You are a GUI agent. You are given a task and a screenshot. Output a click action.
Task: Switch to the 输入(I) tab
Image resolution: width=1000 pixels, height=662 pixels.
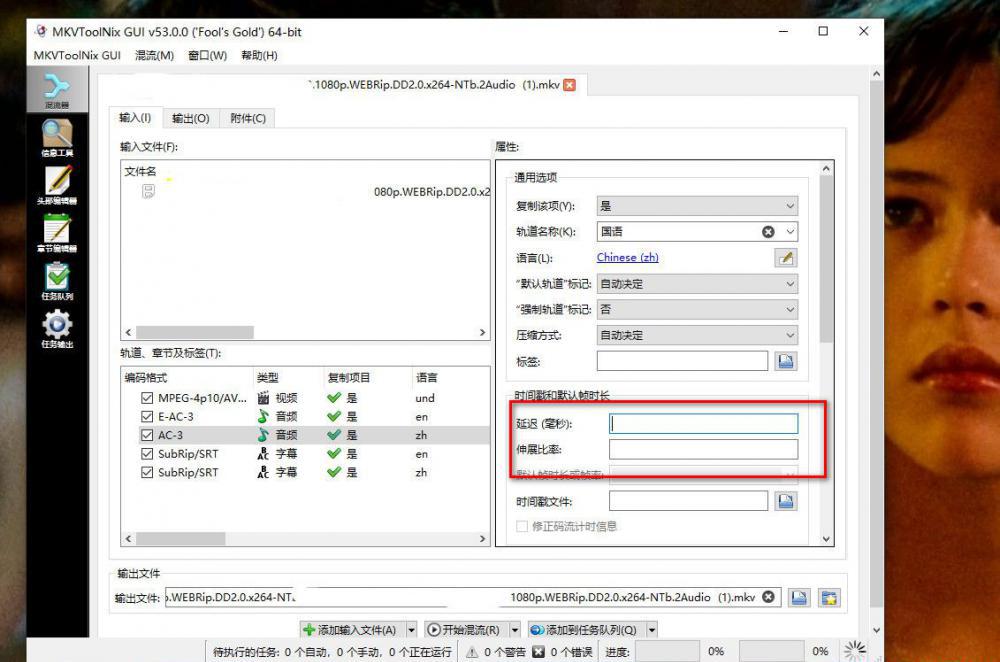135,117
